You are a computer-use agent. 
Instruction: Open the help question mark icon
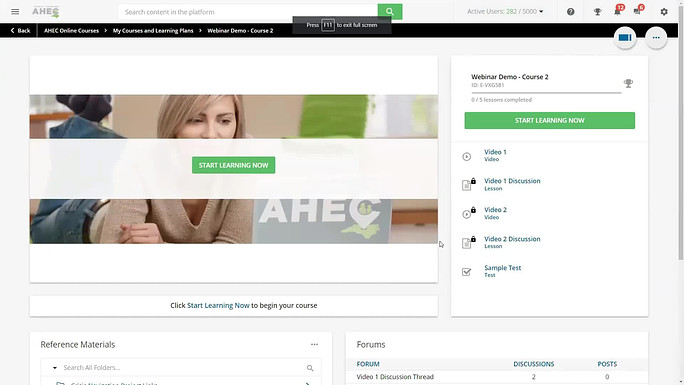click(x=571, y=12)
